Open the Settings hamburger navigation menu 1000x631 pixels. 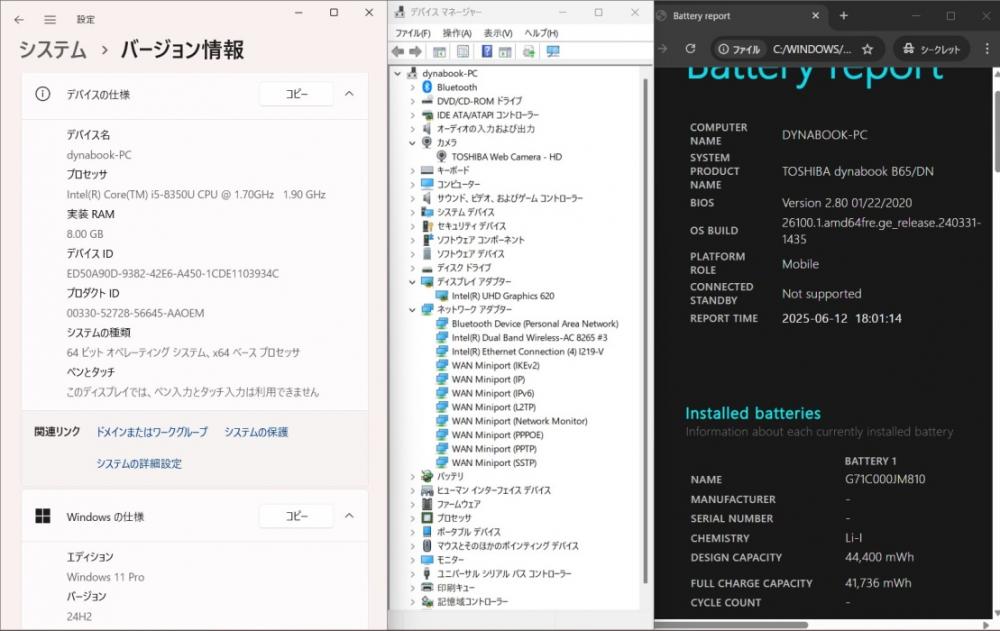(x=50, y=20)
